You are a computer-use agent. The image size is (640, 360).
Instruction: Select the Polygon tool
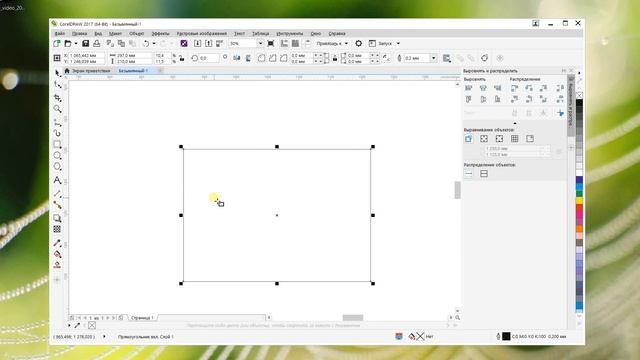[58, 167]
